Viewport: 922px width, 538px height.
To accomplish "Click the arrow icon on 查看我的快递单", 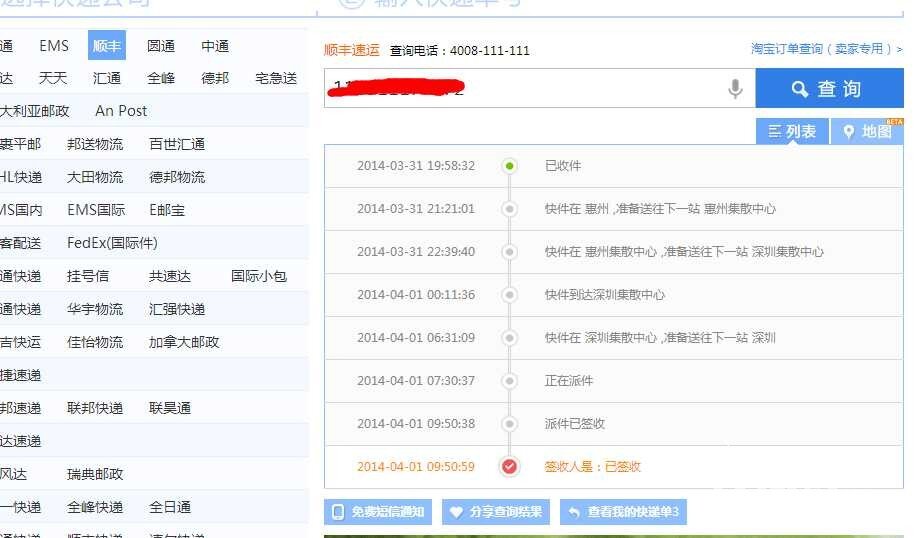I will click(574, 513).
